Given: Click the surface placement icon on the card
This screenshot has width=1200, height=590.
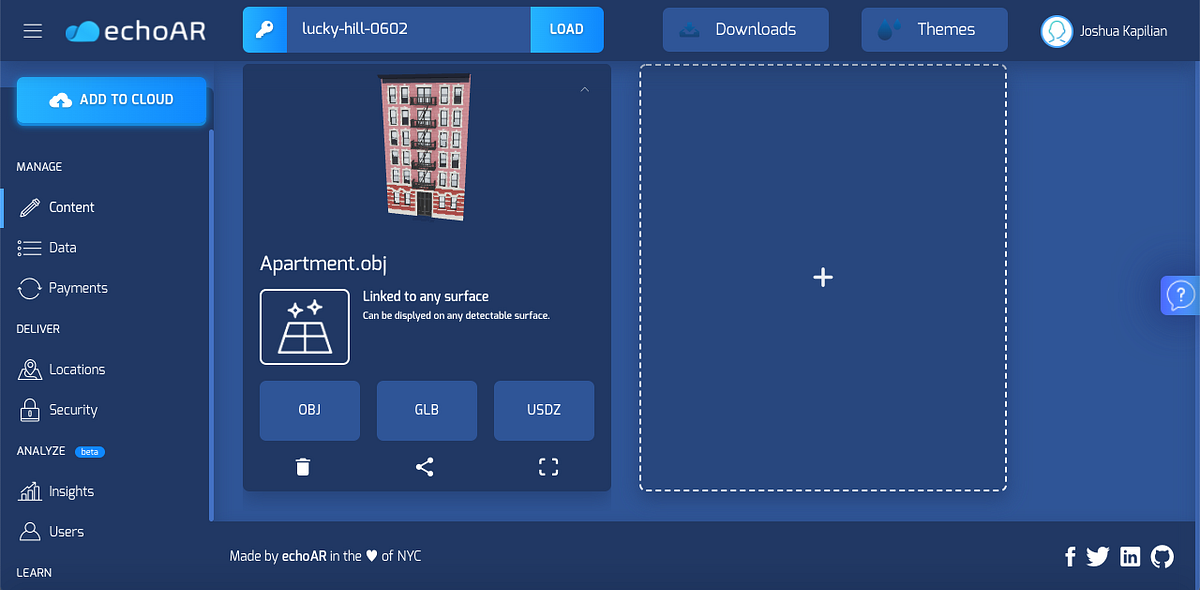Looking at the screenshot, I should [x=305, y=327].
